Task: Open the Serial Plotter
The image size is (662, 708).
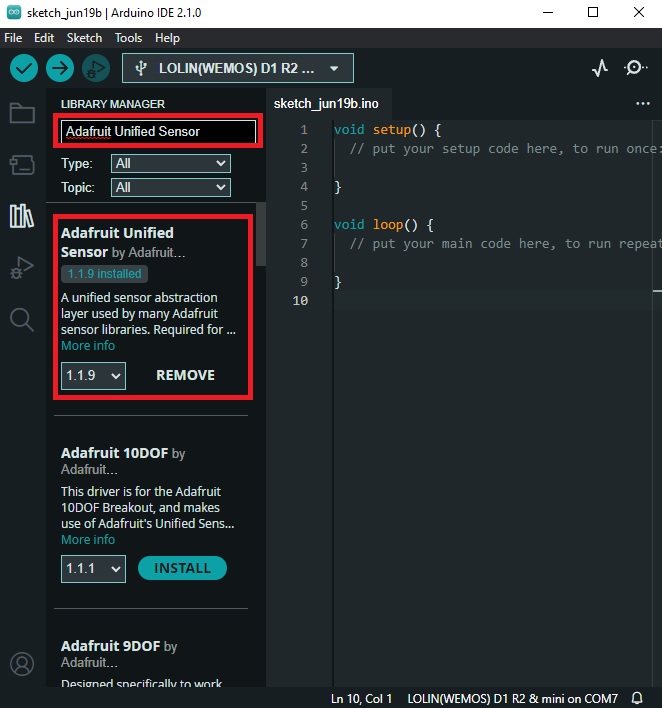Action: 600,68
